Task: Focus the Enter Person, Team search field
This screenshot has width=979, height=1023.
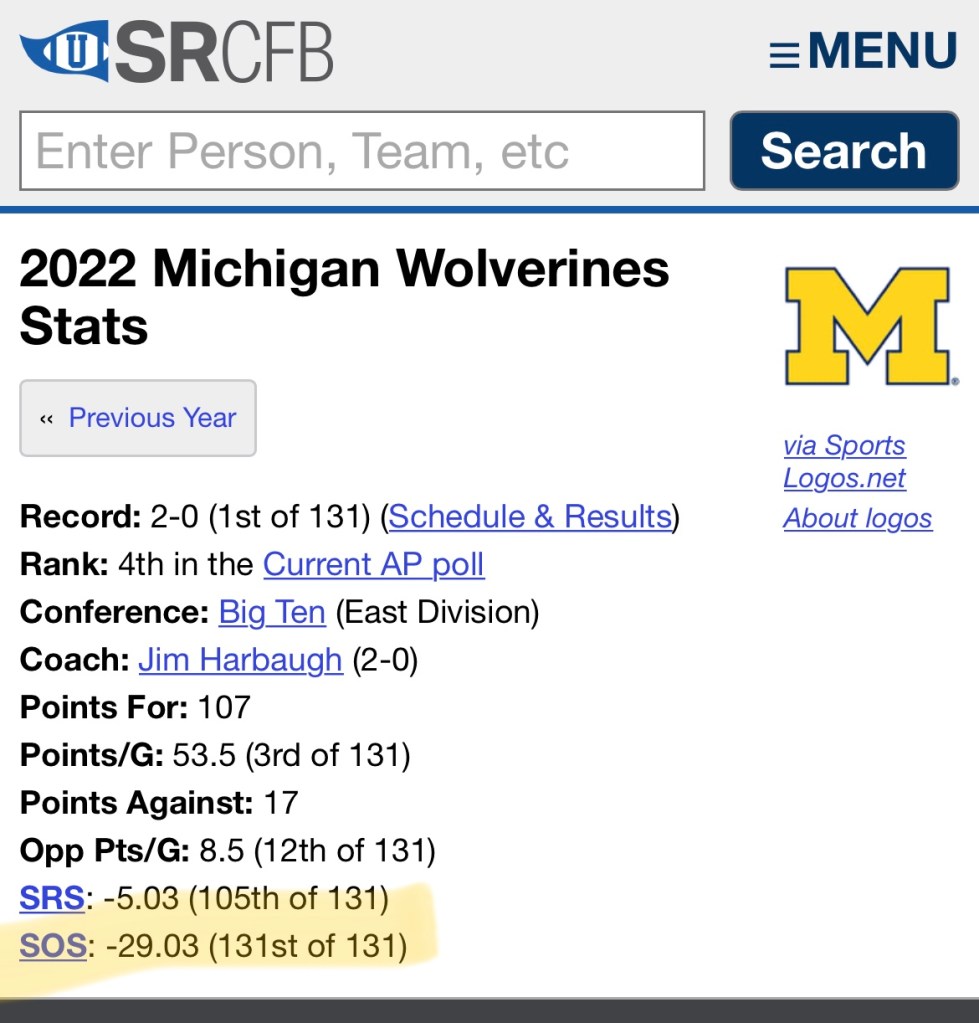Action: pos(362,151)
